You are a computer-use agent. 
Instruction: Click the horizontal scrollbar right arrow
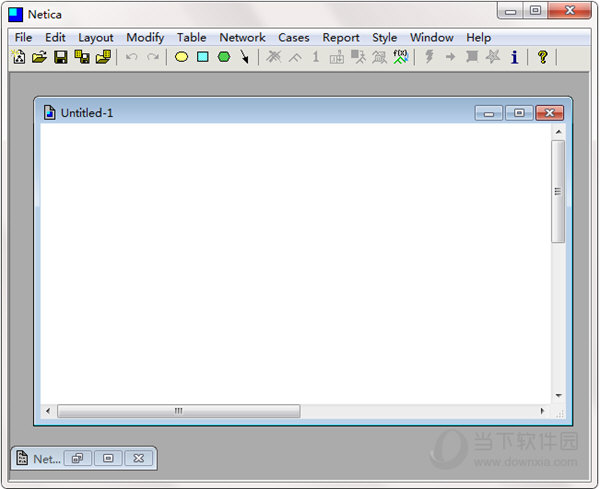click(x=542, y=411)
